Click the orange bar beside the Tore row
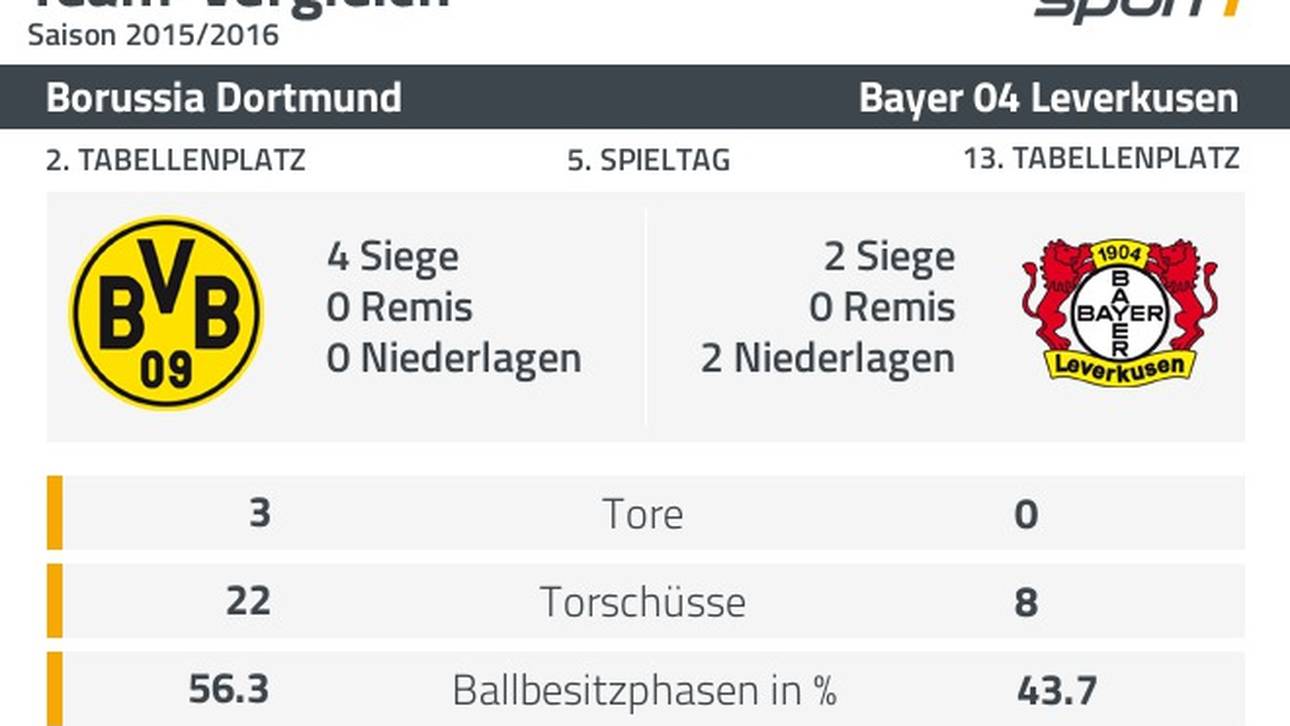 tap(55, 513)
